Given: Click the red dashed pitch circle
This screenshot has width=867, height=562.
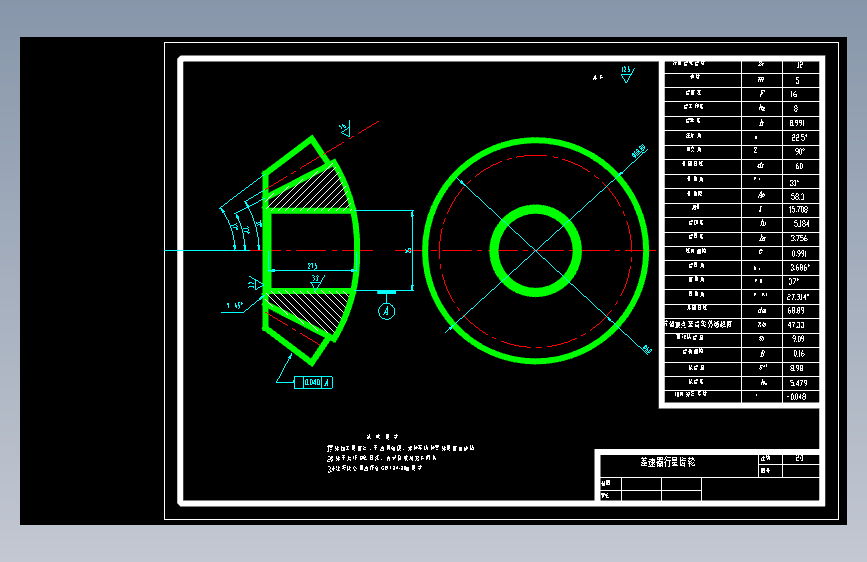Looking at the screenshot, I should [x=535, y=251].
